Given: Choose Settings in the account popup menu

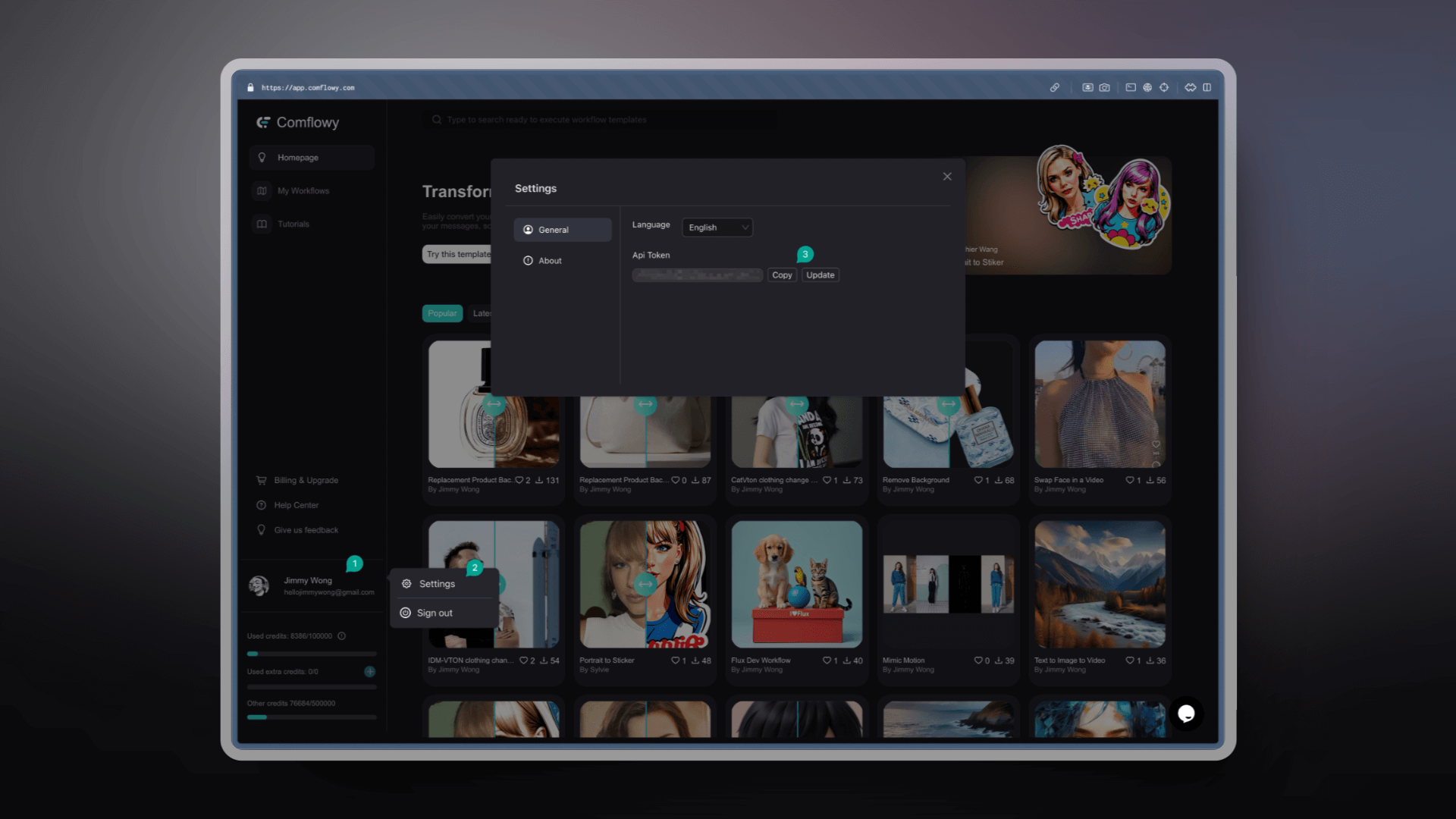Looking at the screenshot, I should pos(444,584).
